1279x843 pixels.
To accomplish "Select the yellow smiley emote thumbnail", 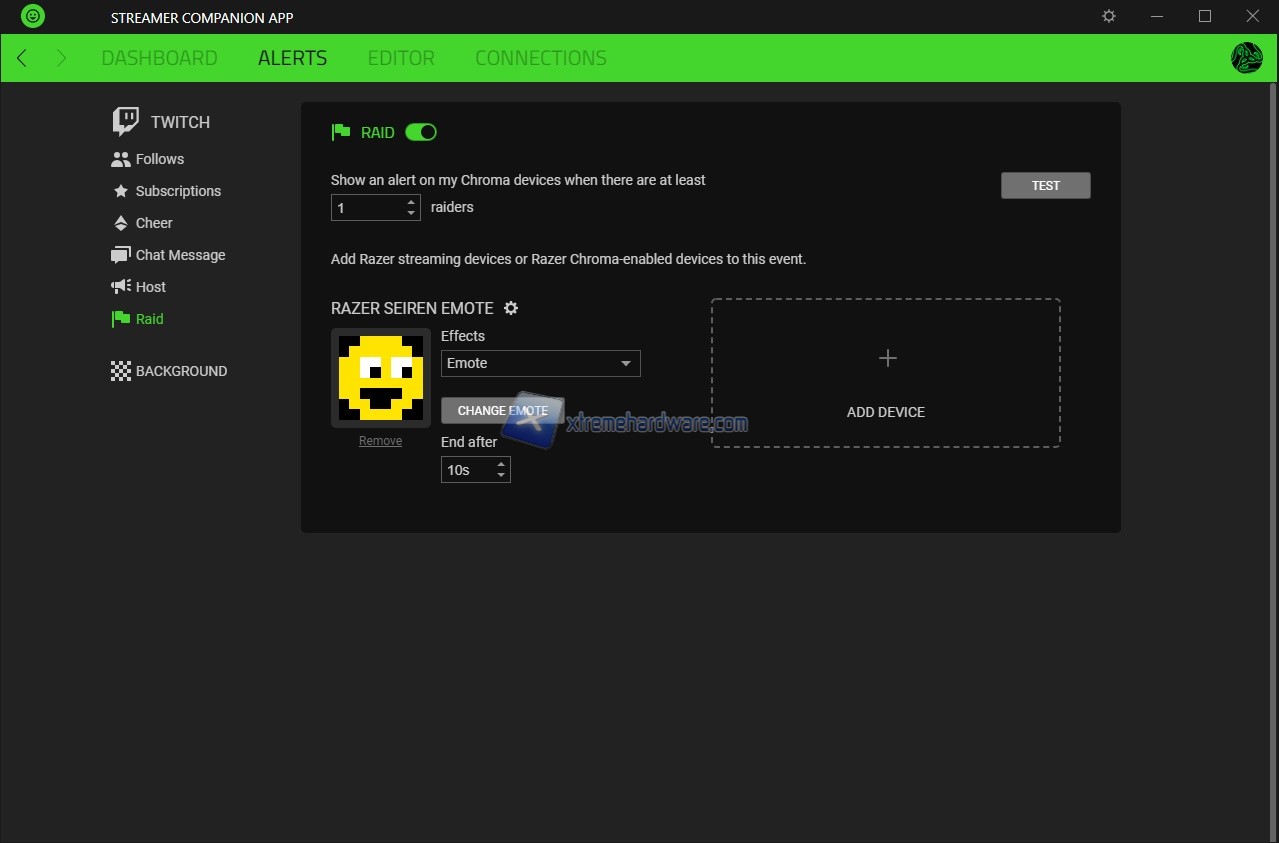I will coord(380,378).
